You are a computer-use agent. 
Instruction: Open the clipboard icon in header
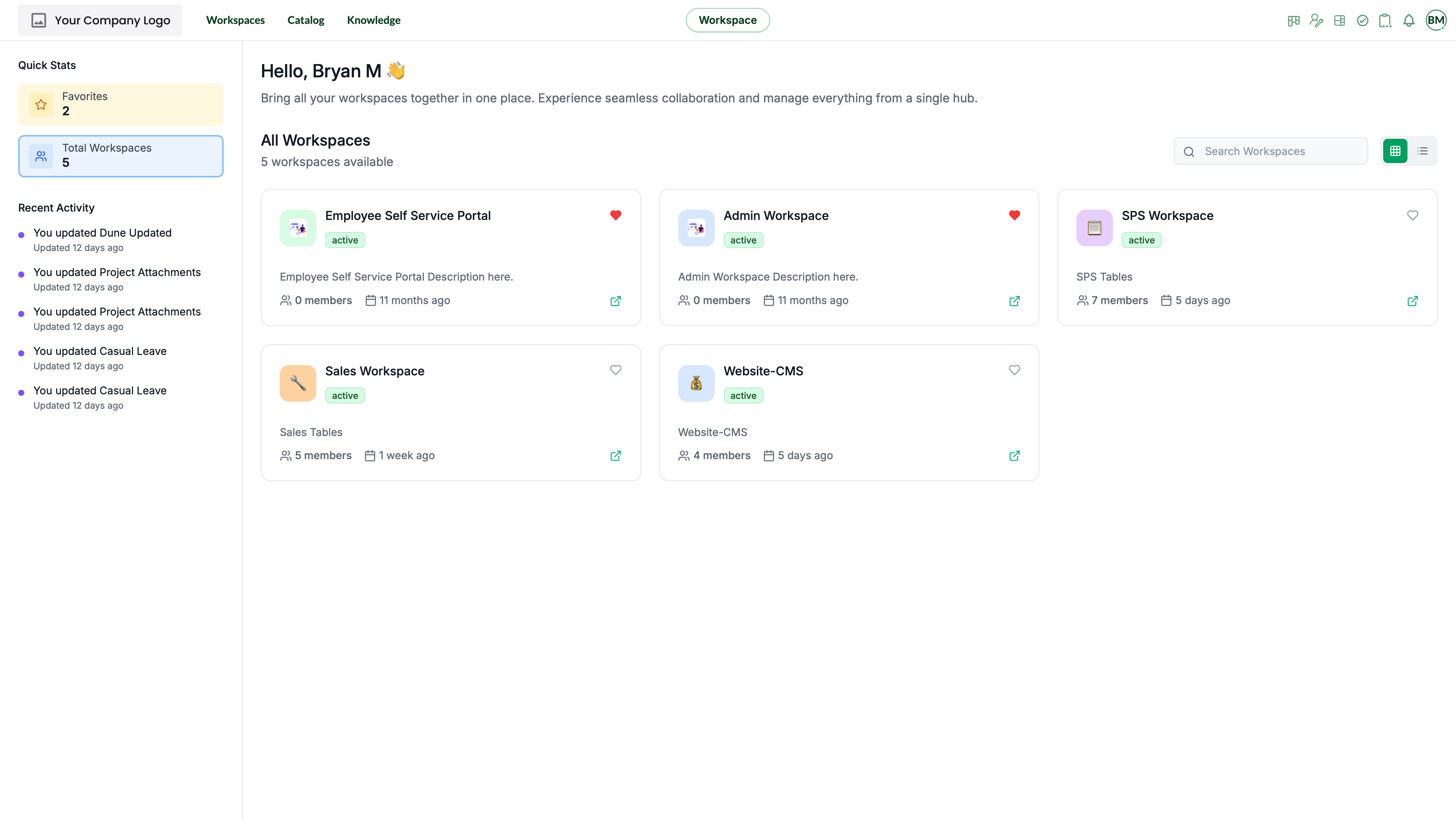pos(1385,21)
